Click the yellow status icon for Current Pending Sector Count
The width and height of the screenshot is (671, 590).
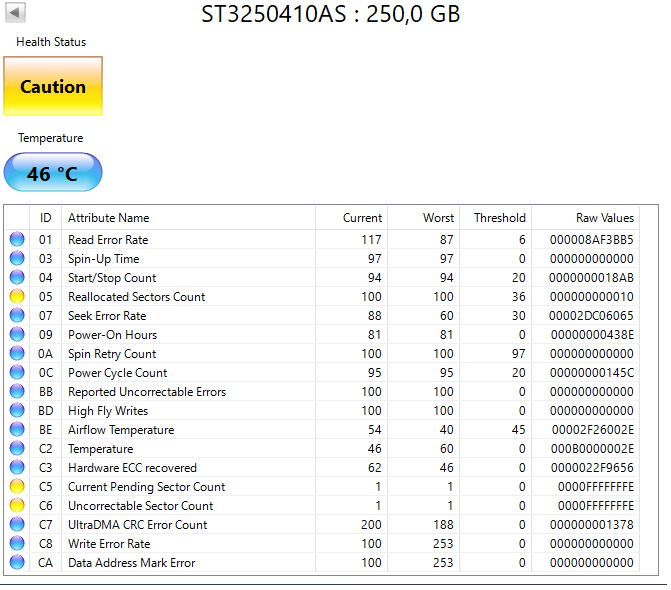tap(17, 486)
